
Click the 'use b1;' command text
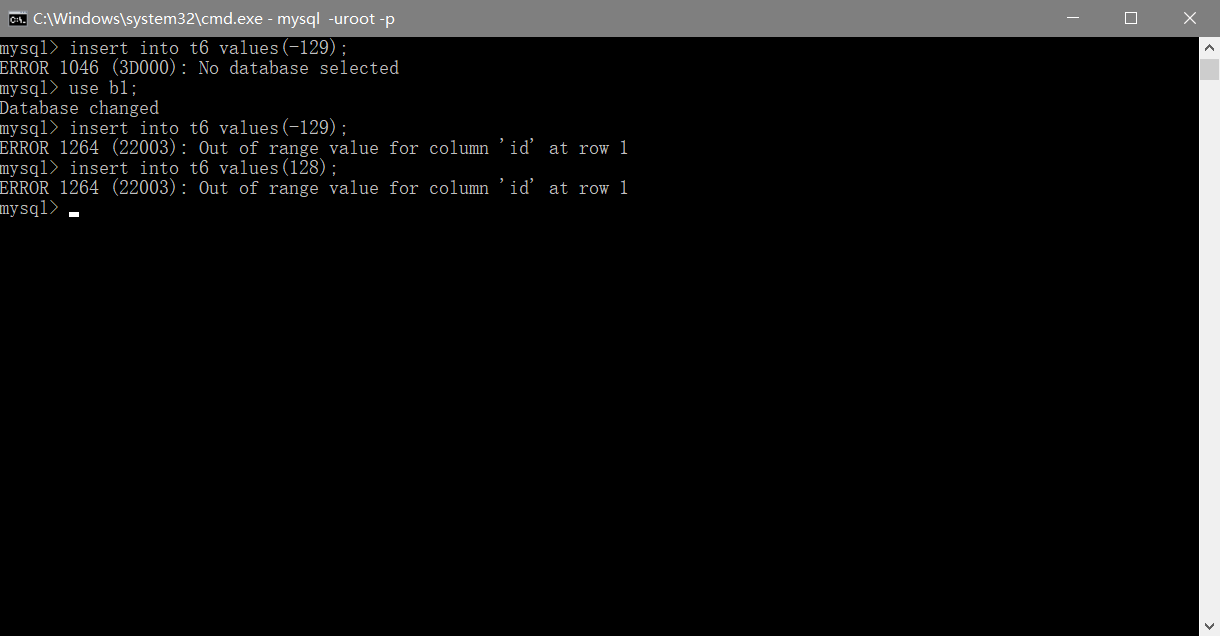coord(104,88)
